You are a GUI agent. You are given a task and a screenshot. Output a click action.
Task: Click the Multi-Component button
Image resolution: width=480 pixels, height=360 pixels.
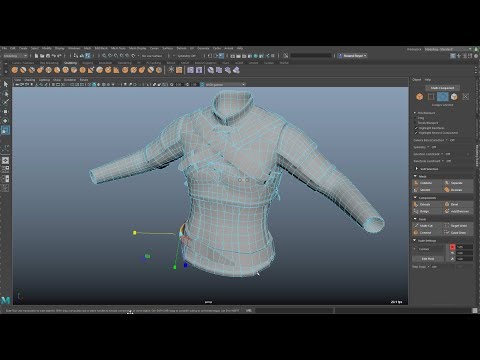pyautogui.click(x=442, y=88)
